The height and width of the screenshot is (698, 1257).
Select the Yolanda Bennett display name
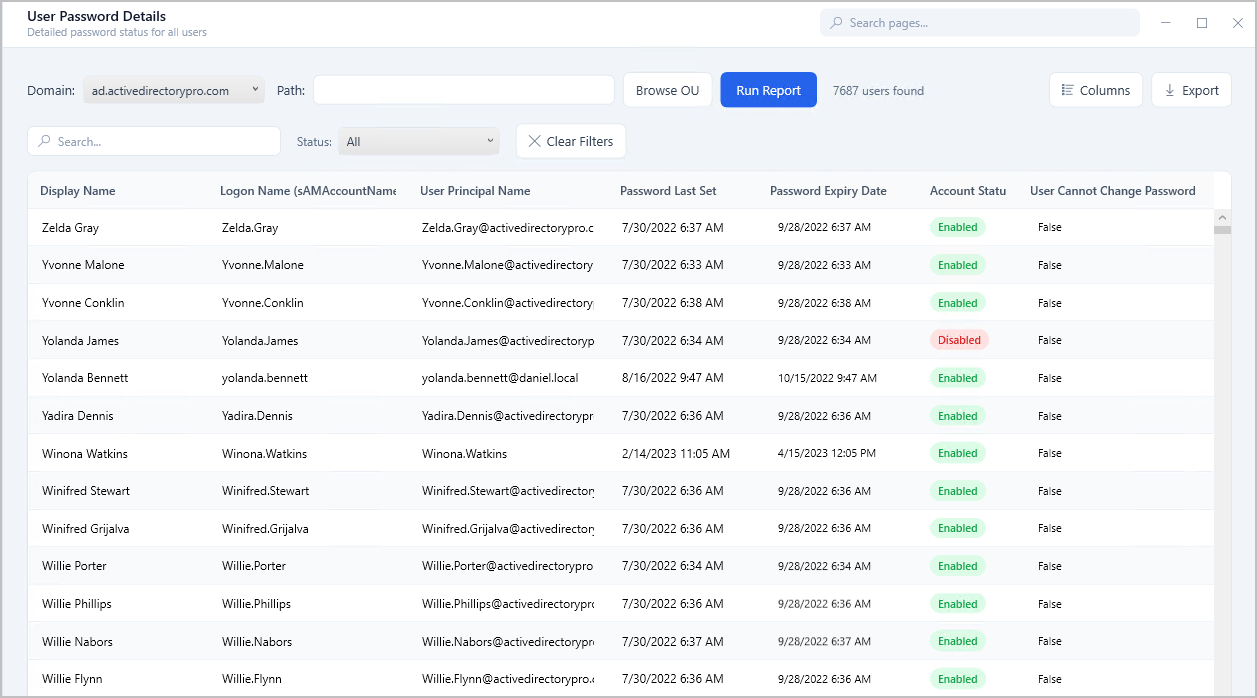(85, 378)
